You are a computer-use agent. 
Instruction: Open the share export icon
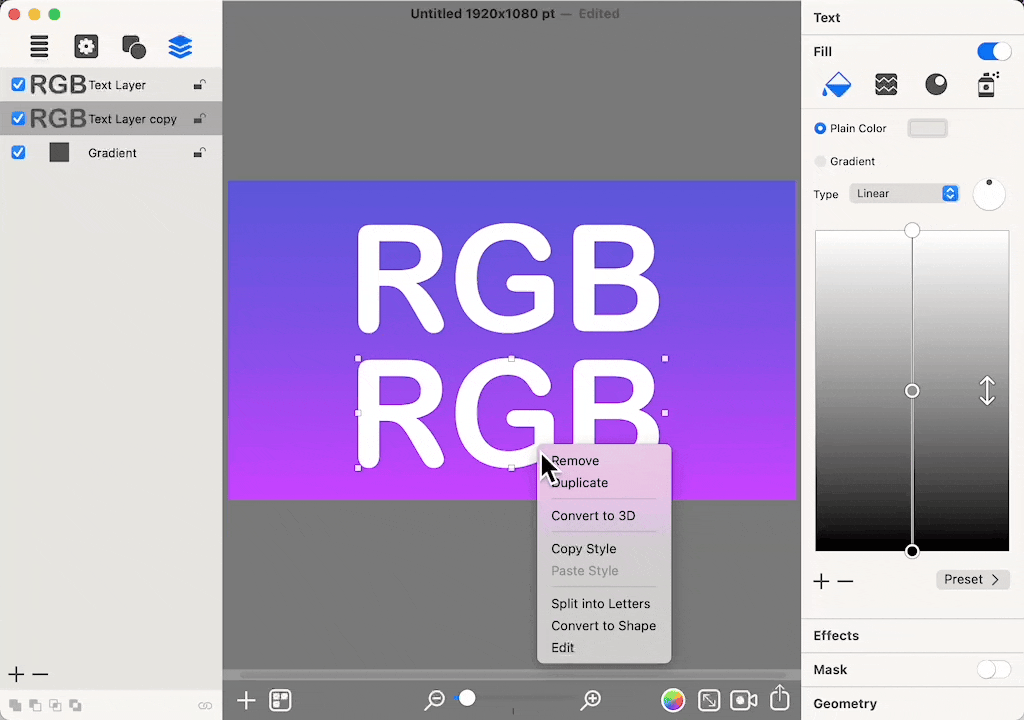[x=780, y=698]
